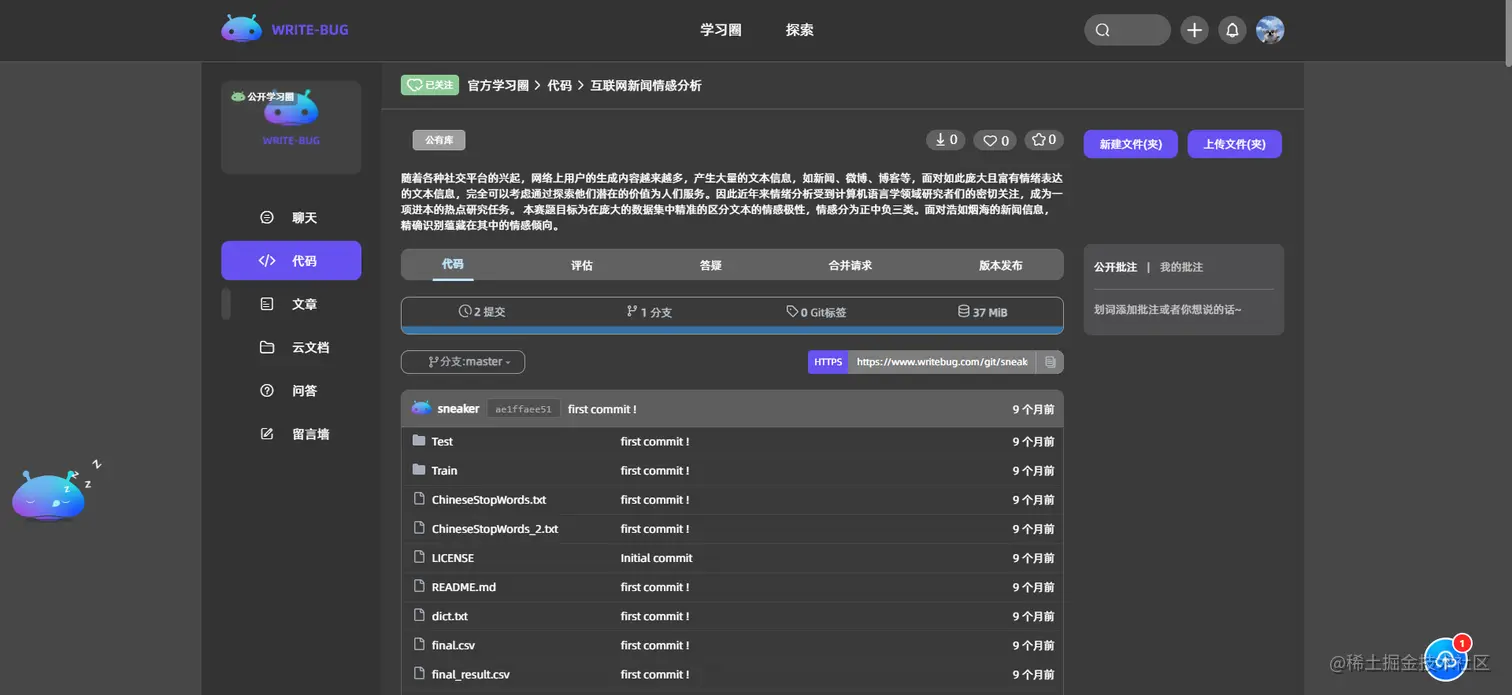
Task: Click the git clone URL field
Action: 942,362
